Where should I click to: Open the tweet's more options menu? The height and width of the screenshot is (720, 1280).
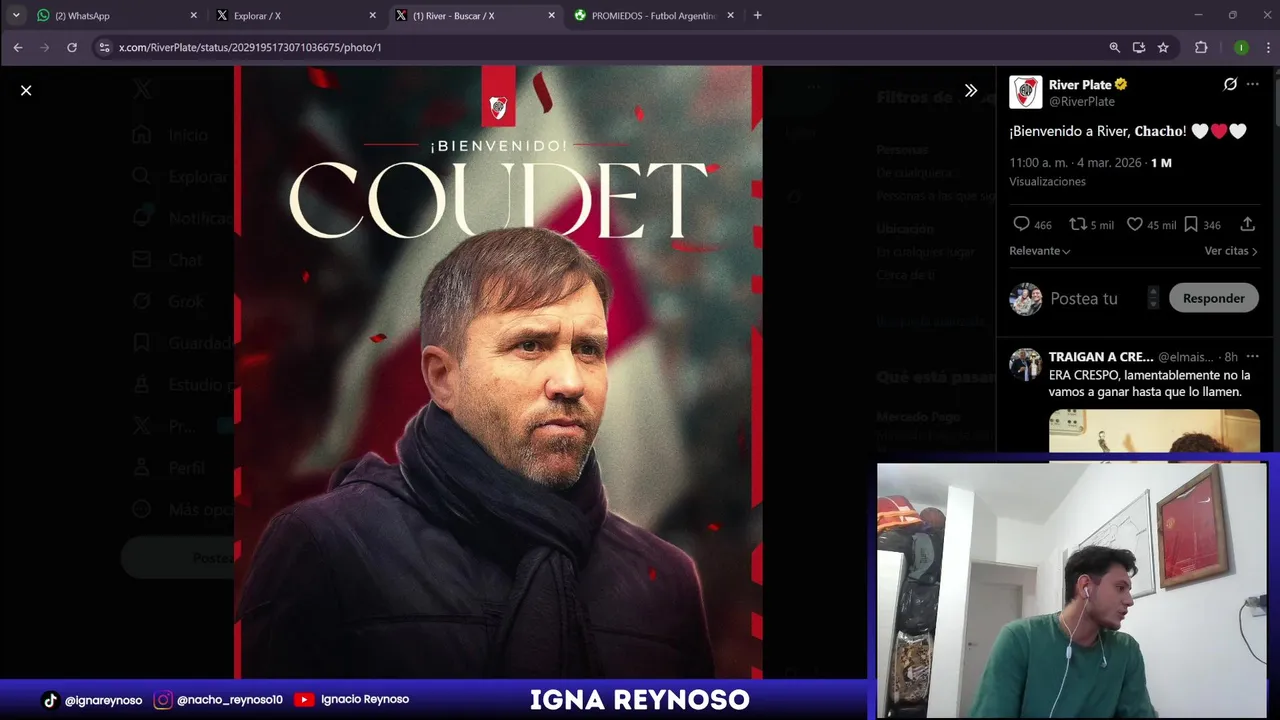(x=1252, y=84)
